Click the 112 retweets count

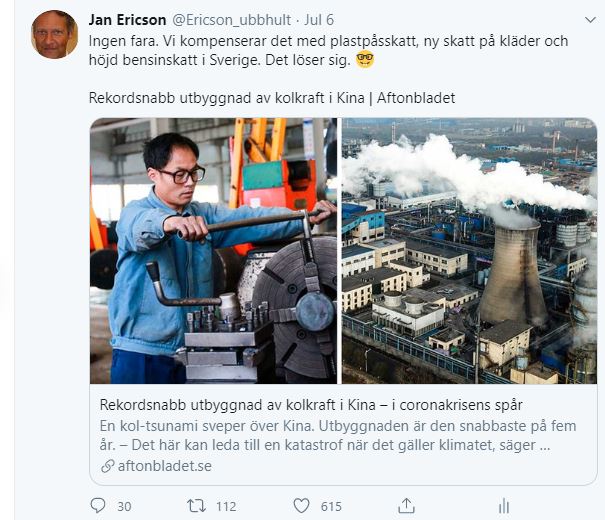click(226, 506)
